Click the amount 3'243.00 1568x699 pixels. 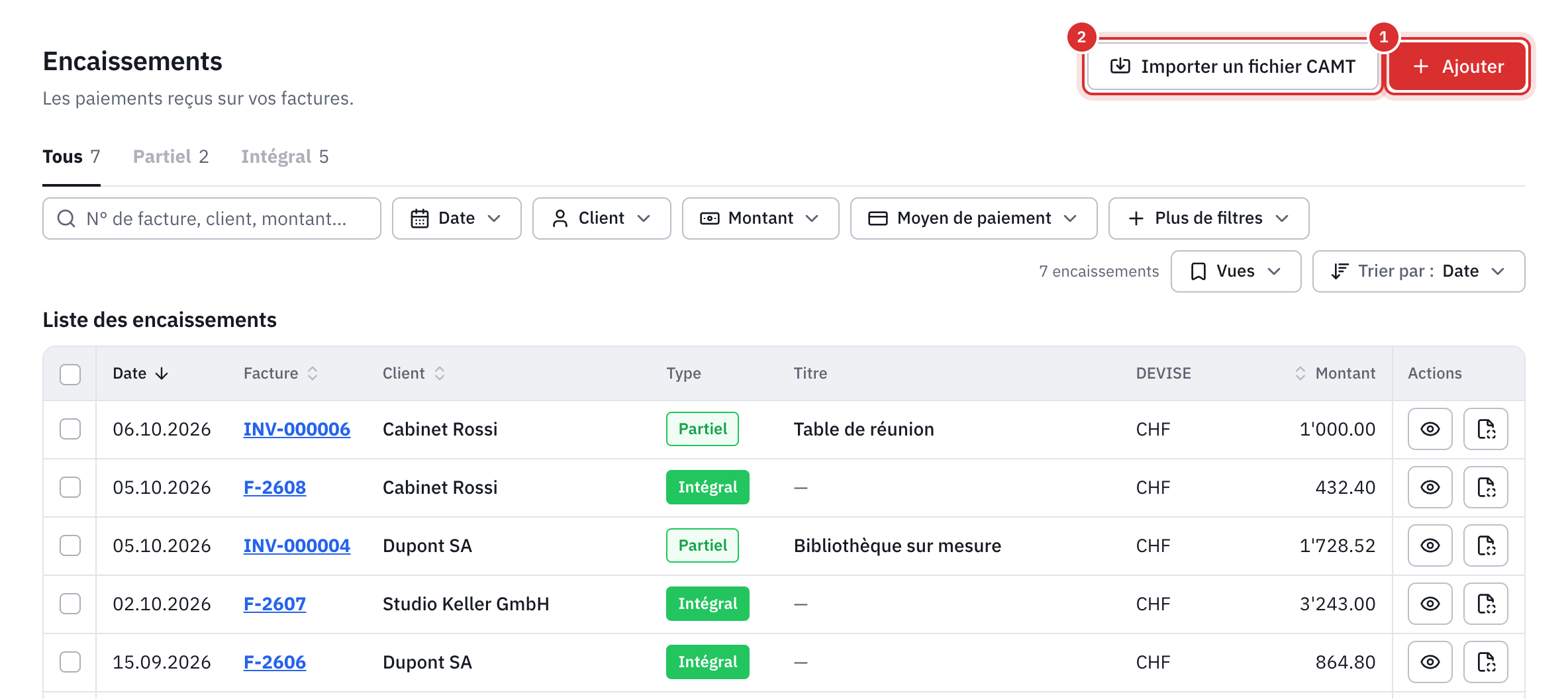[1337, 604]
